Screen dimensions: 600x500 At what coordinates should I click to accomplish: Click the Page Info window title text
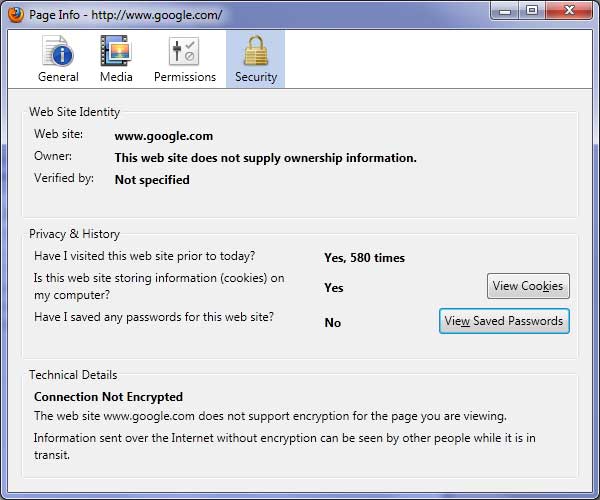coord(126,15)
